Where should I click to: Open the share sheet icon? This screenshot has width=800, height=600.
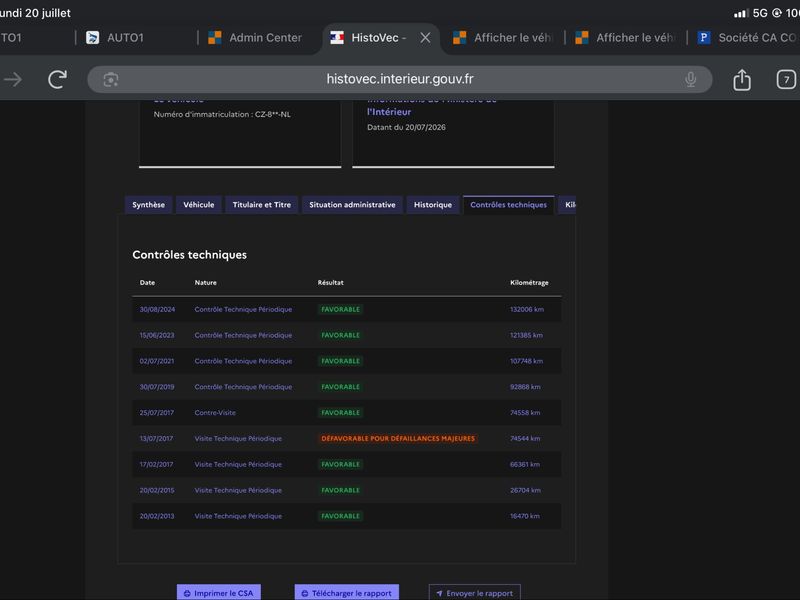742,79
